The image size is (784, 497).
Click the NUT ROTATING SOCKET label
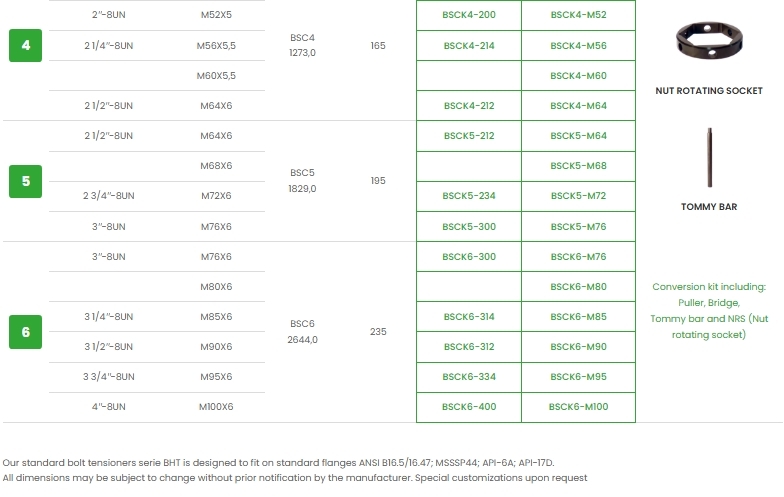708,91
